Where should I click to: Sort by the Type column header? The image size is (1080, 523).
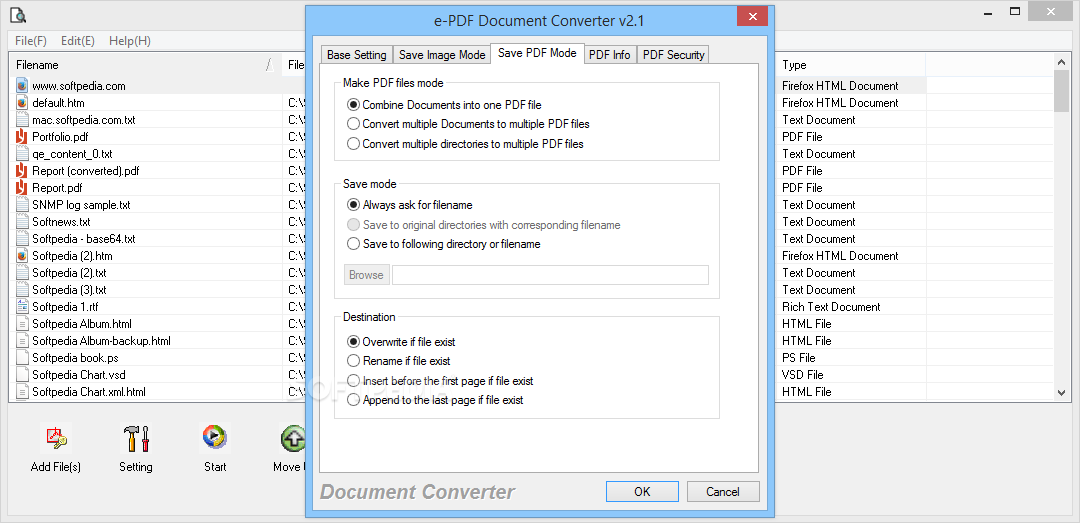point(851,65)
